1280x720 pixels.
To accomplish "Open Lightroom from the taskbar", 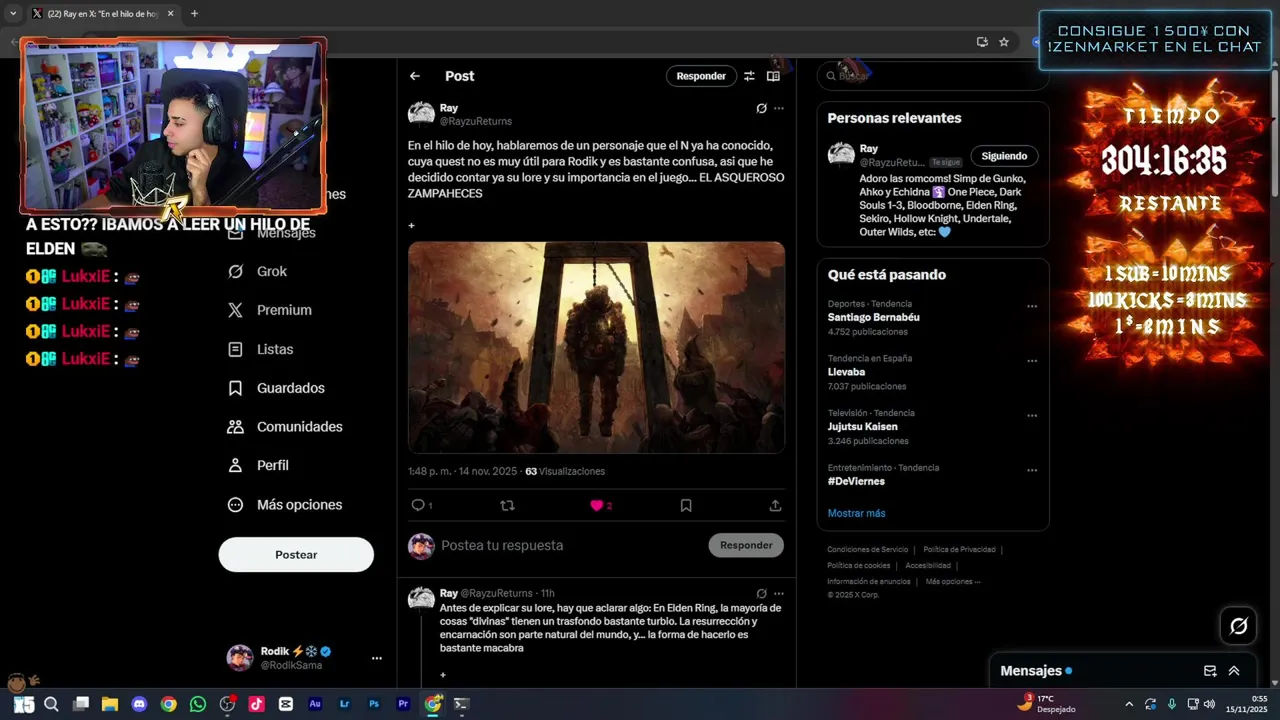I will 344,704.
